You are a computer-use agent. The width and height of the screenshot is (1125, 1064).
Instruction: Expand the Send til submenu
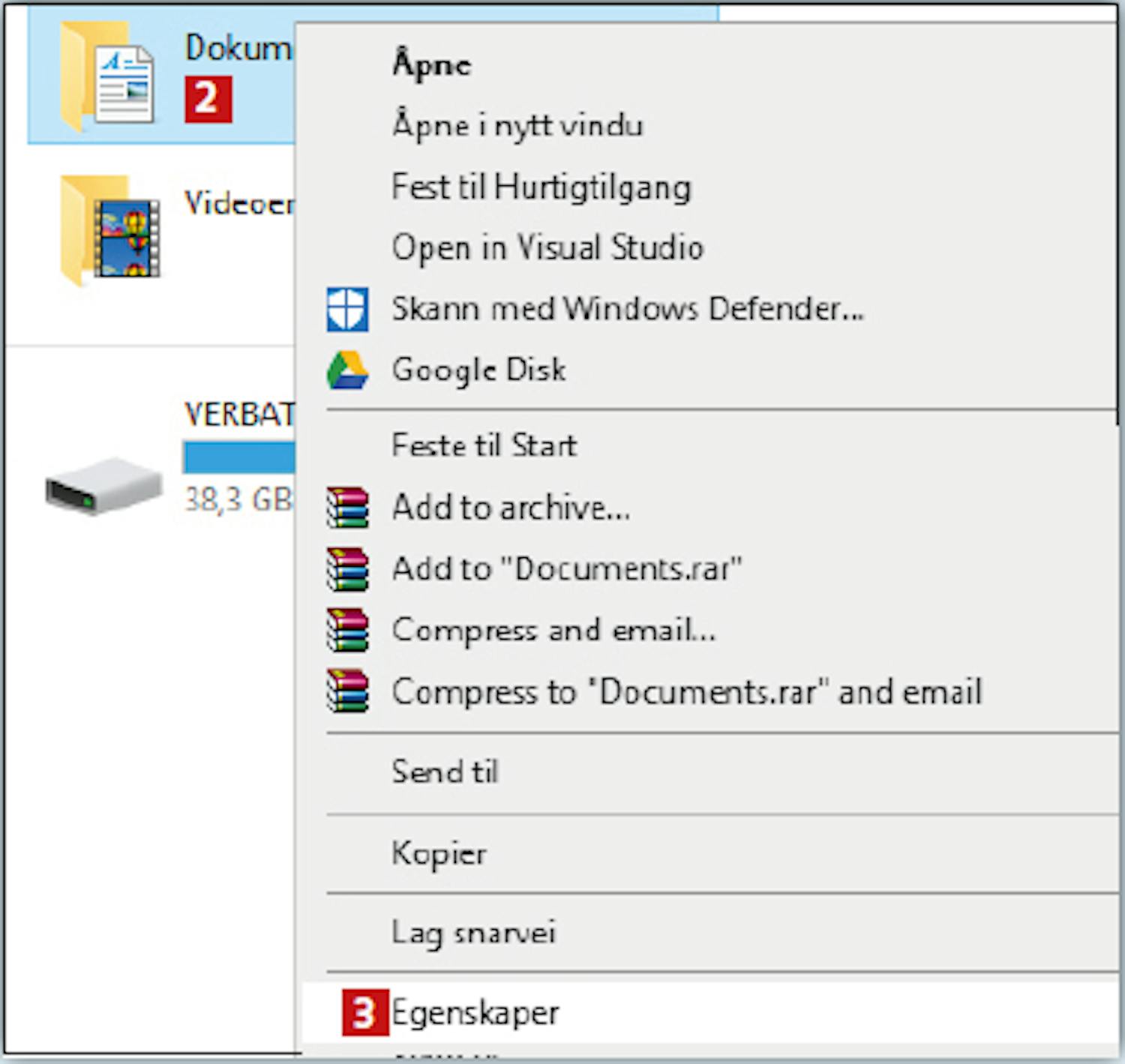[445, 772]
